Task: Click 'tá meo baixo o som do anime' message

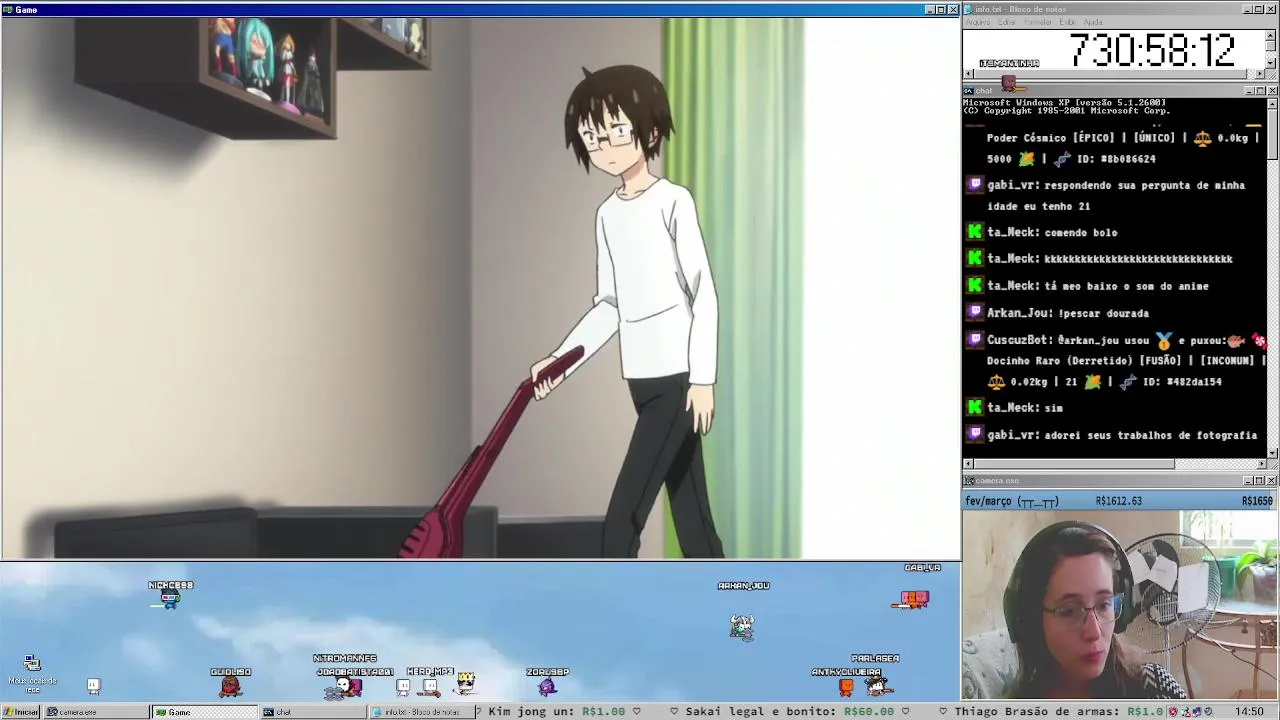Action: (x=1126, y=286)
